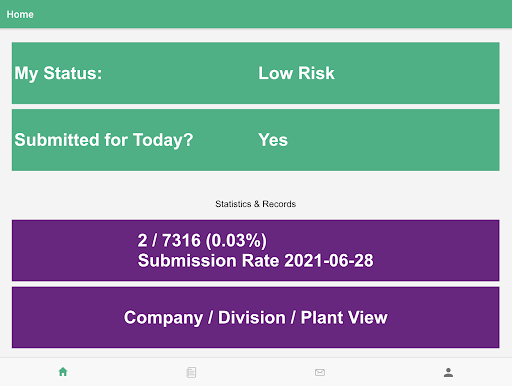This screenshot has width=512, height=386.
Task: Go to the profile person icon
Action: pos(448,372)
